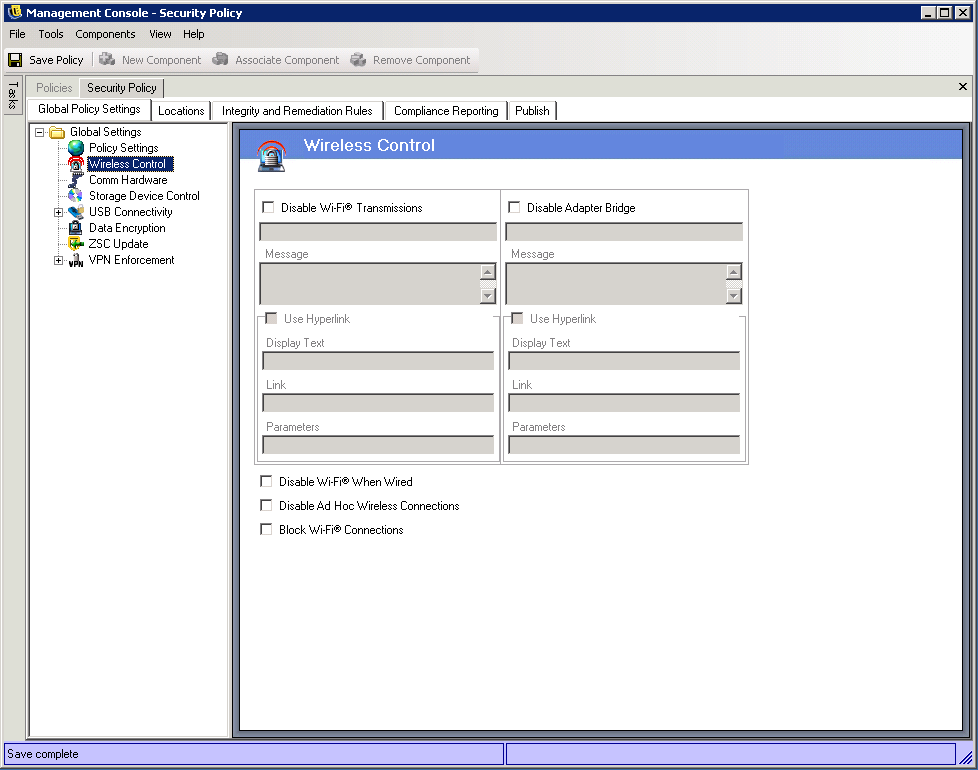Expand the VPN Enforcement tree node
The image size is (978, 770).
59,260
